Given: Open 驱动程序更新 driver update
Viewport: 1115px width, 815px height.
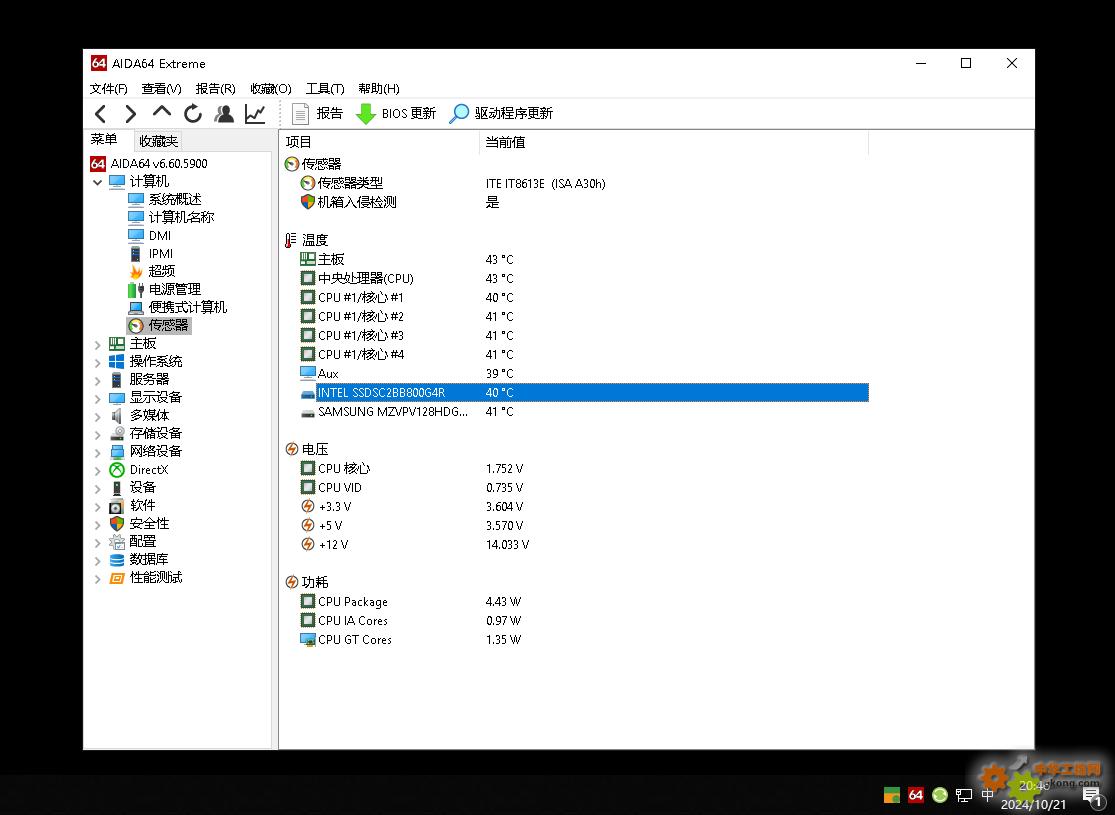Looking at the screenshot, I should click(x=501, y=114).
